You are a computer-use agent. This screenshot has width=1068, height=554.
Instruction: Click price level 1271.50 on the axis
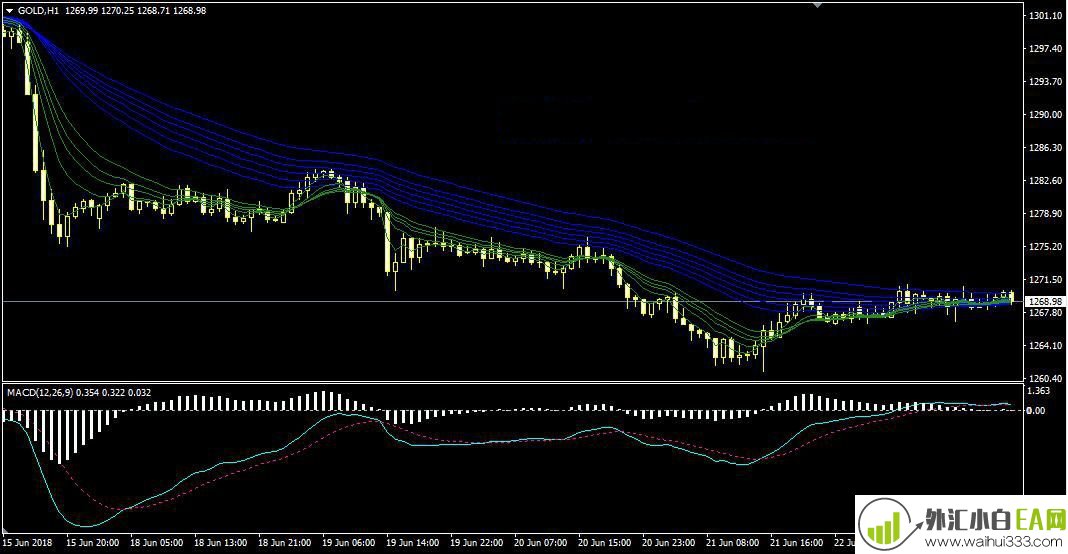tap(1047, 279)
